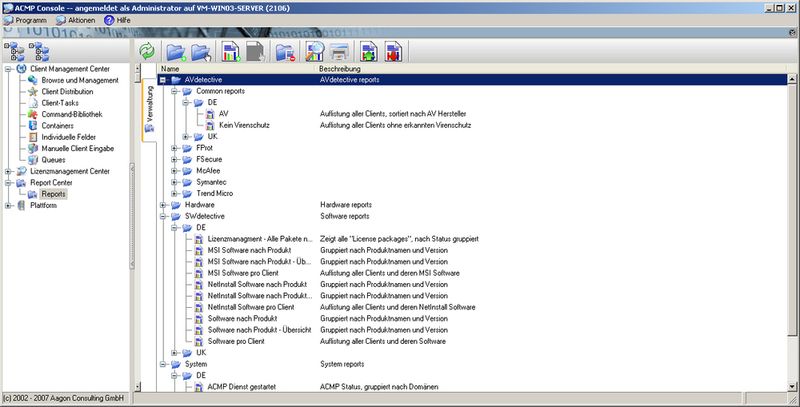Collapse the SWdetective folder
The image size is (800, 407).
coord(163,216)
